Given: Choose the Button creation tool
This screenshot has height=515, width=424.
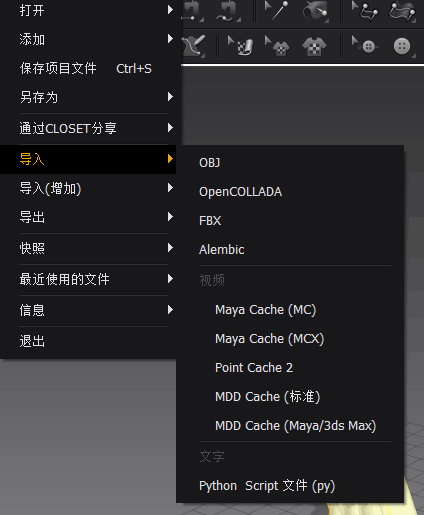Looking at the screenshot, I should 403,46.
